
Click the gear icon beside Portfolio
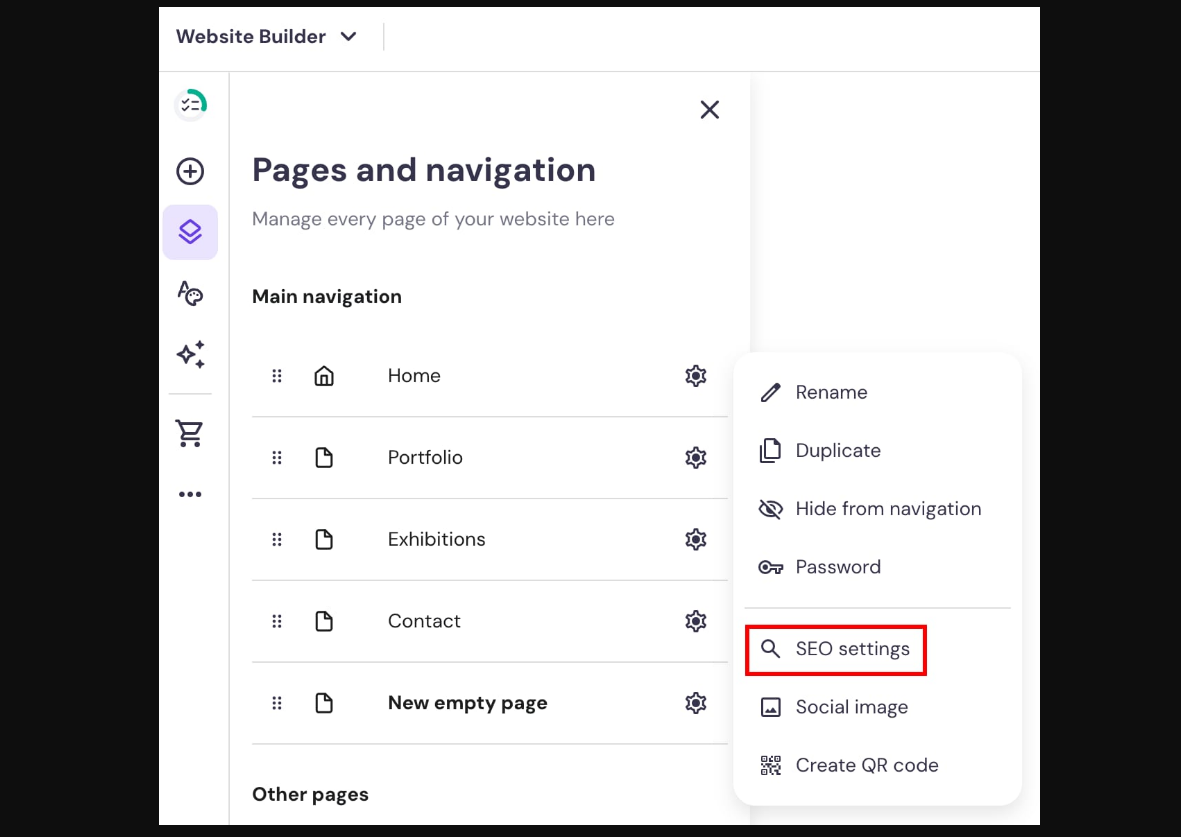(695, 457)
